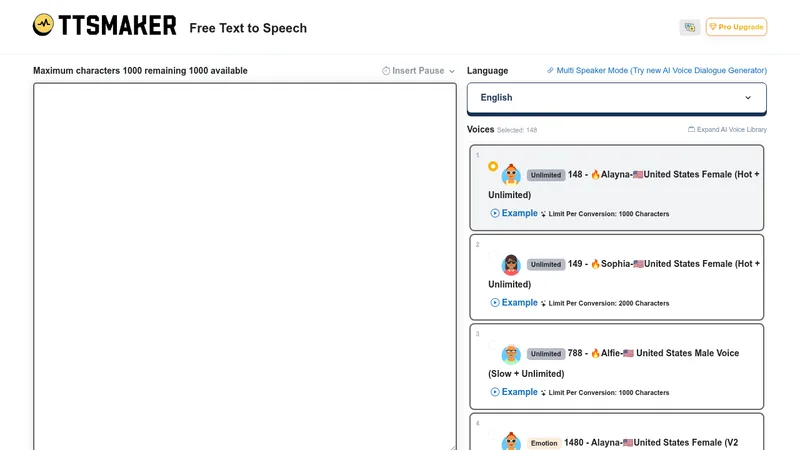Viewport: 800px width, 450px height.
Task: Open the Insert Pause dropdown
Action: click(x=418, y=71)
